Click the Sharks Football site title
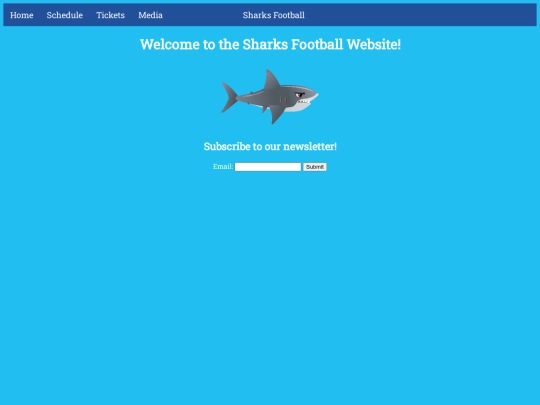This screenshot has width=540, height=405. tap(273, 15)
